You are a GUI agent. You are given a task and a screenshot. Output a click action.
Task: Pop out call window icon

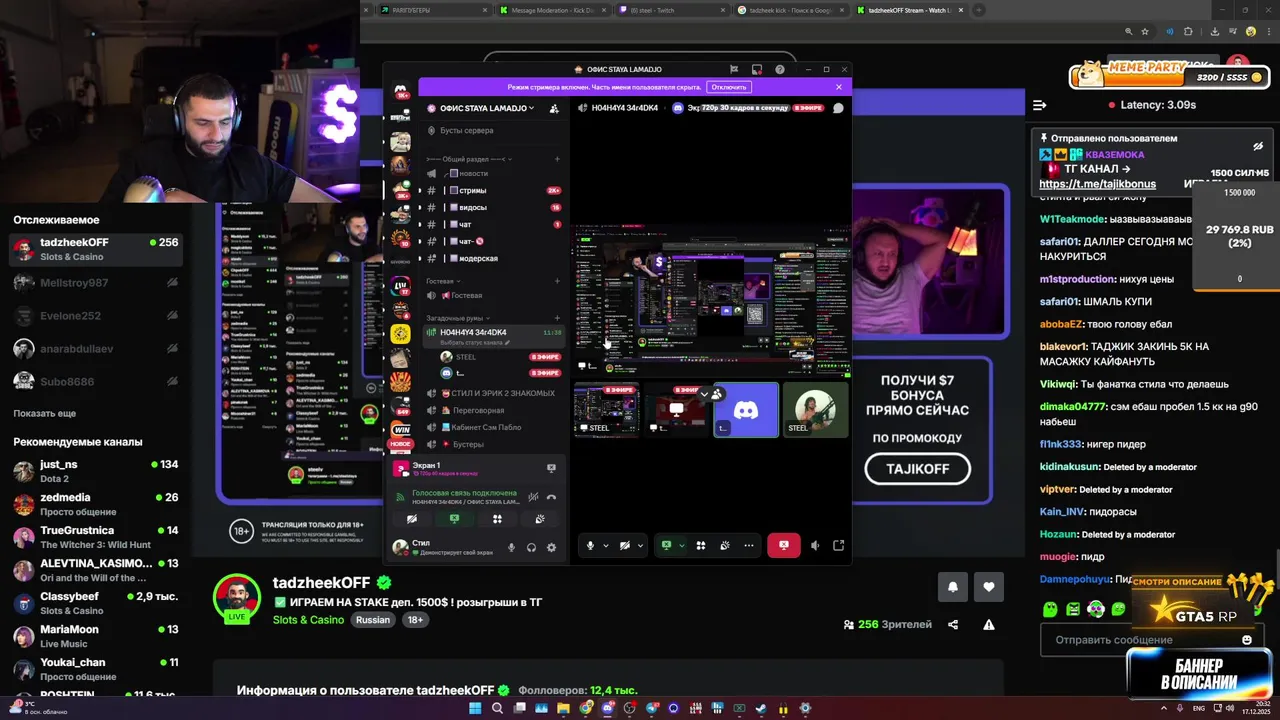coord(838,545)
